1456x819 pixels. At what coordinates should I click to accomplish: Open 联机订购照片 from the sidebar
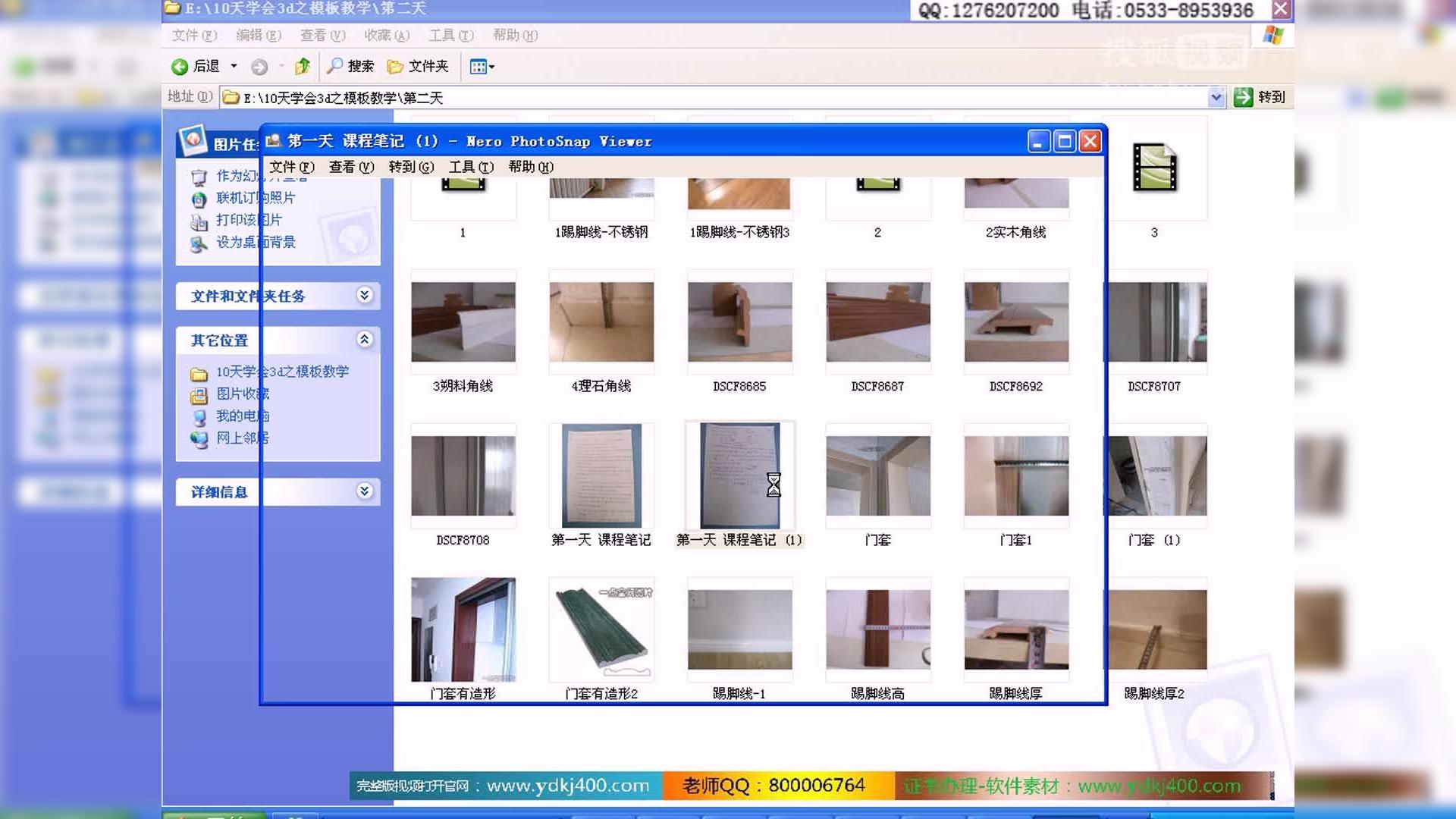200,198
